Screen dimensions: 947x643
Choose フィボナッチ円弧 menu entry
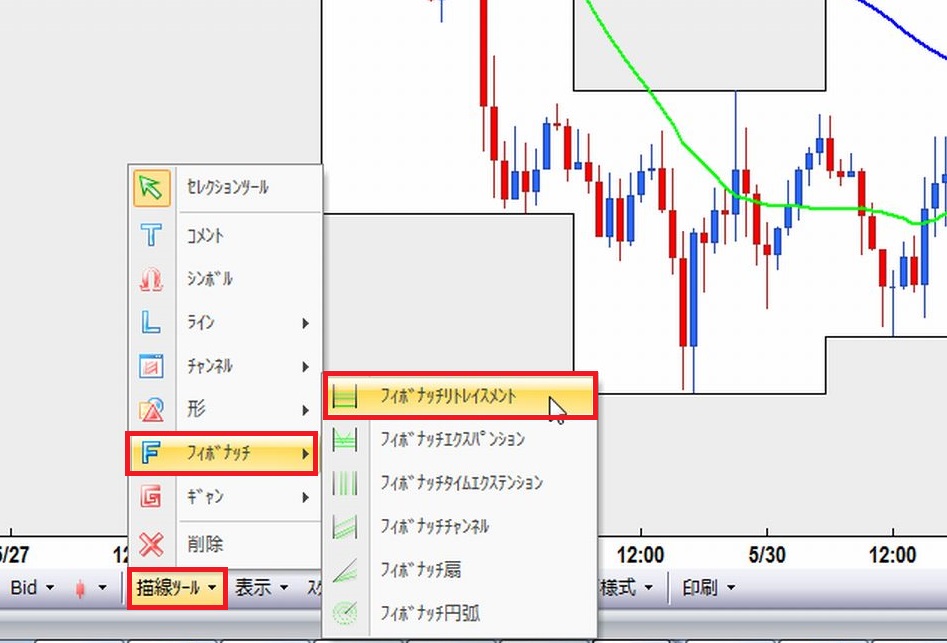(461, 613)
